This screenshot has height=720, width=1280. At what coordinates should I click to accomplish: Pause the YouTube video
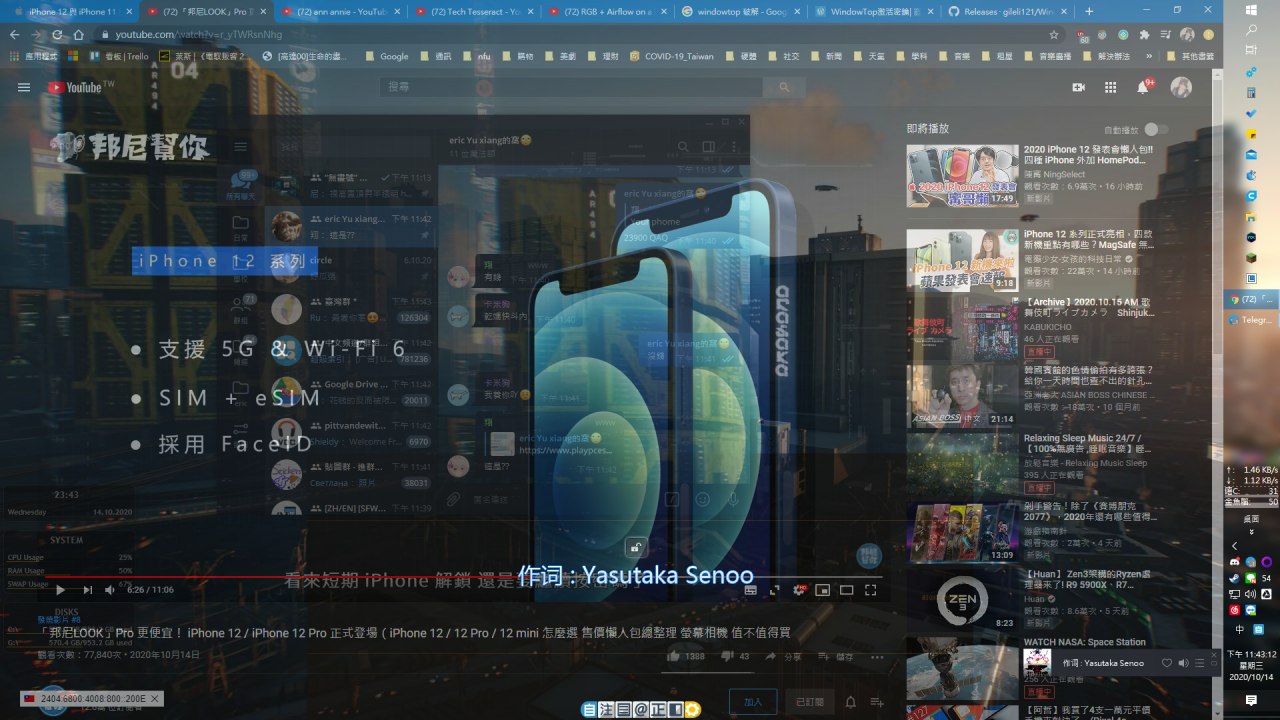tap(60, 590)
